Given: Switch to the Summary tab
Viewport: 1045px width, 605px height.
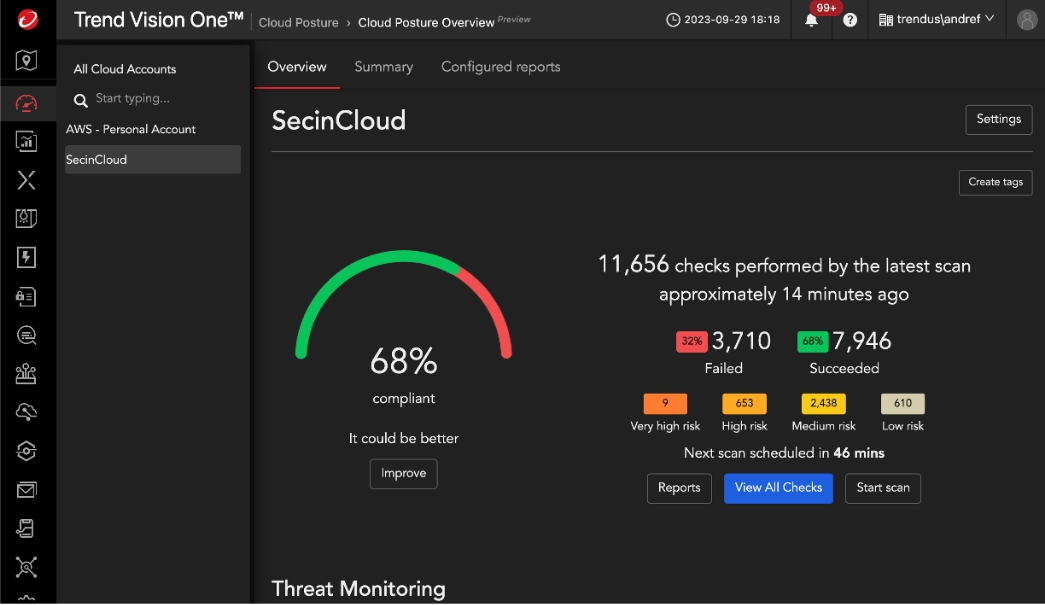Looking at the screenshot, I should point(383,67).
